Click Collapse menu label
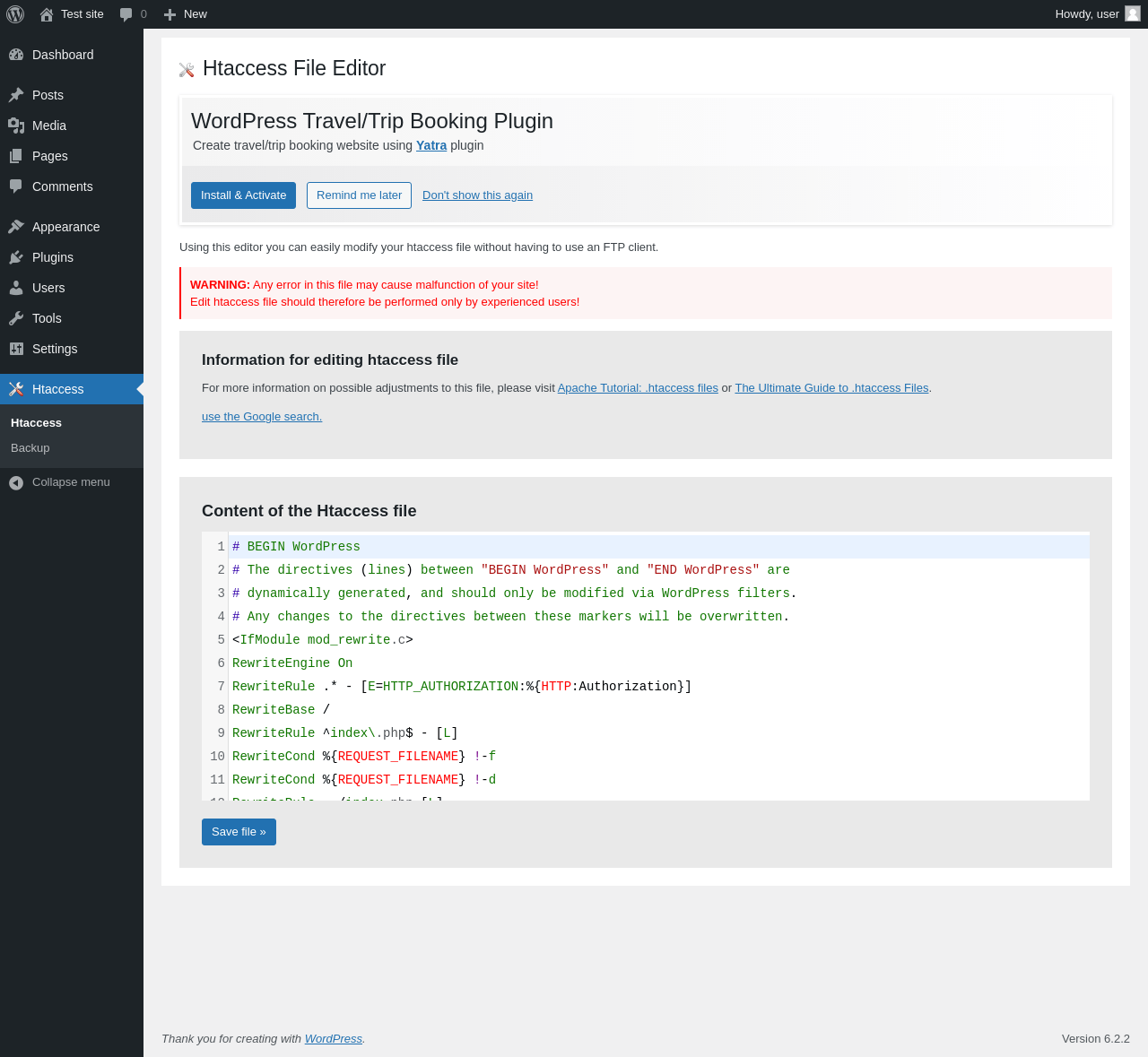 tap(71, 482)
